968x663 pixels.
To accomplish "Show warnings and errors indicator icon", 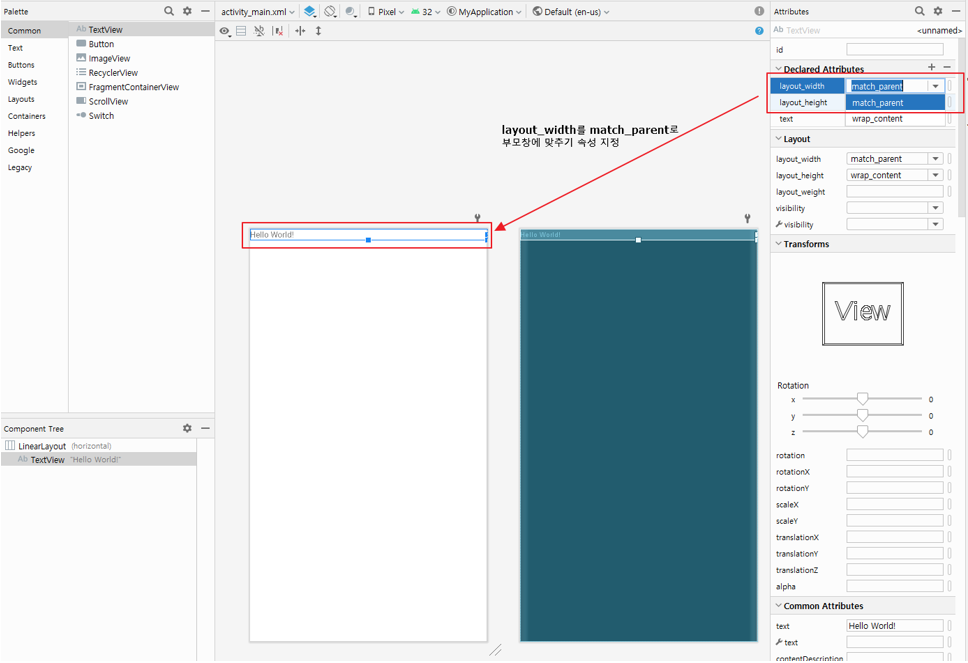I will pyautogui.click(x=759, y=11).
